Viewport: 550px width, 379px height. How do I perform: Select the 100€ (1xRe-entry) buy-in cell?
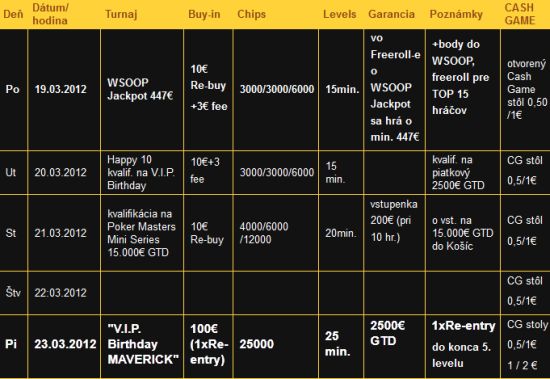click(208, 346)
